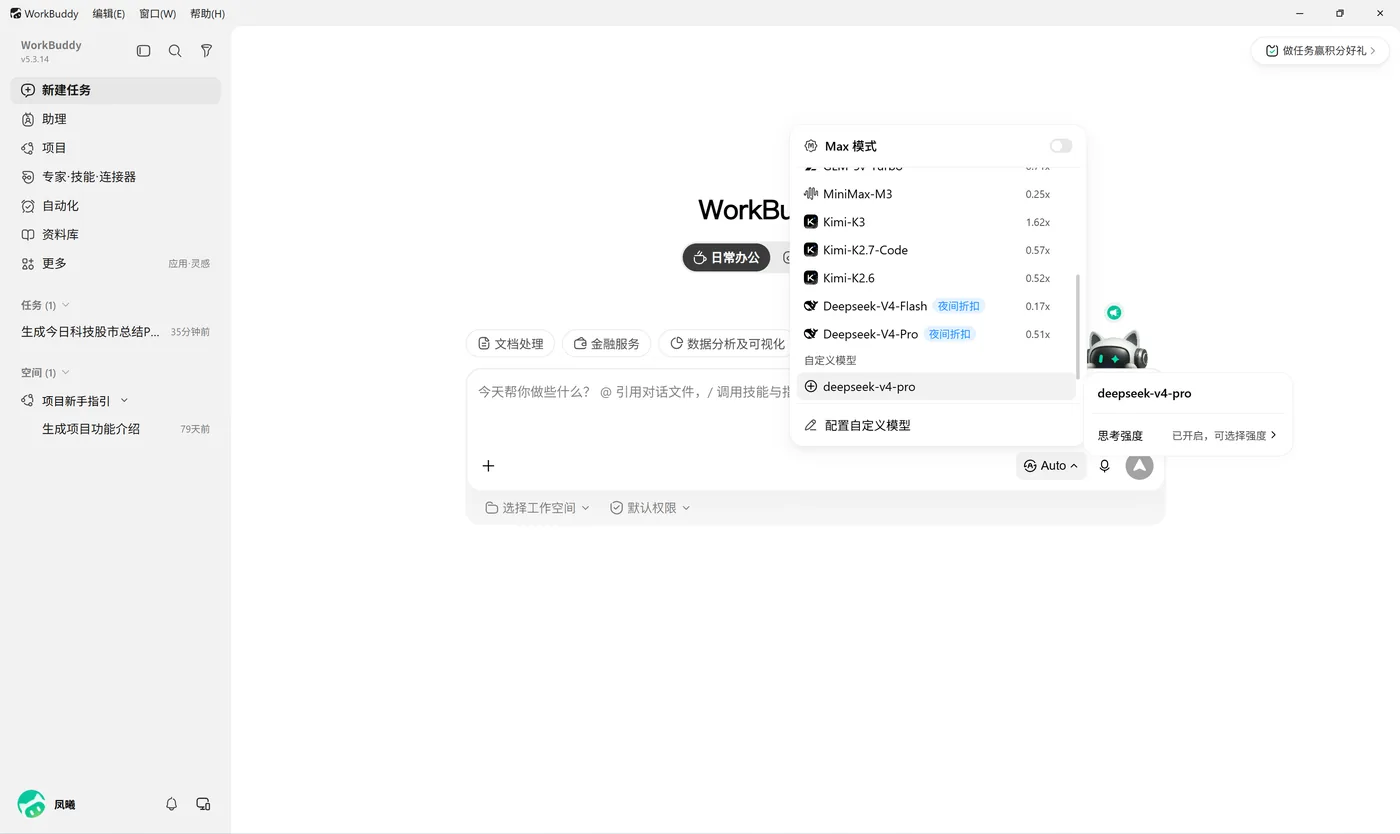Expand 思考强度 options

pyautogui.click(x=1187, y=435)
